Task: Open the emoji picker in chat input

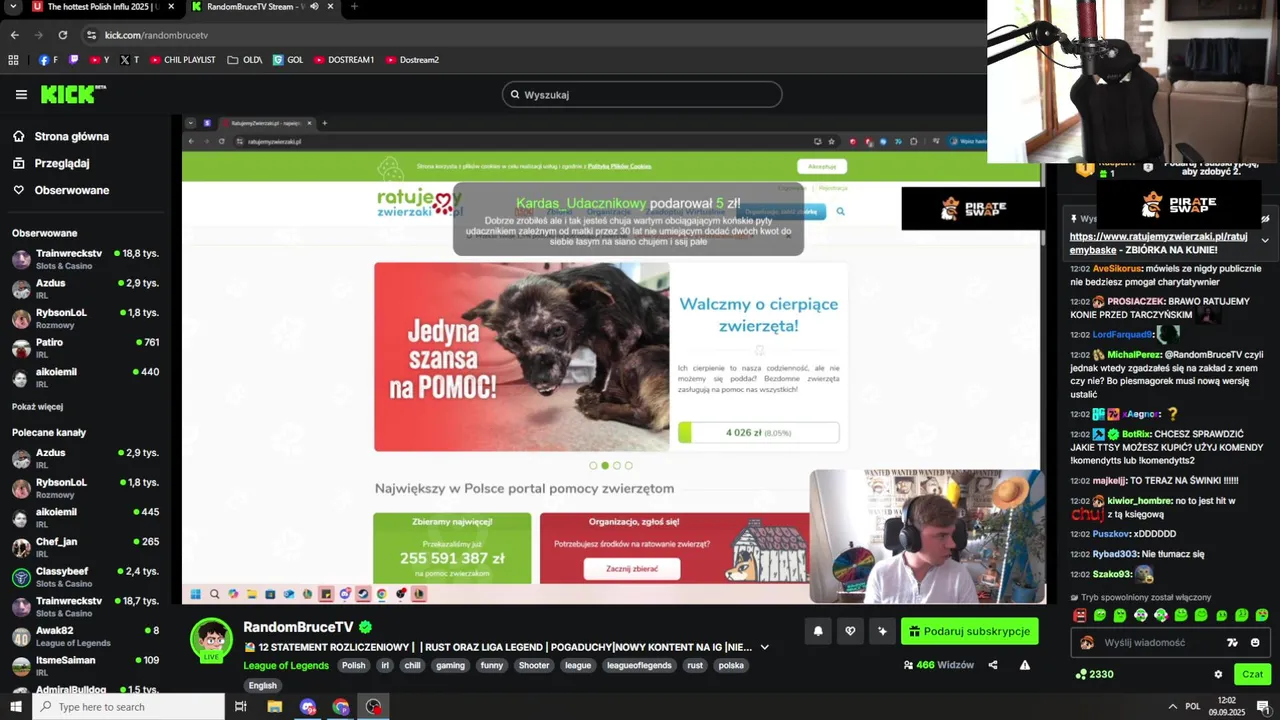Action: 1255,643
